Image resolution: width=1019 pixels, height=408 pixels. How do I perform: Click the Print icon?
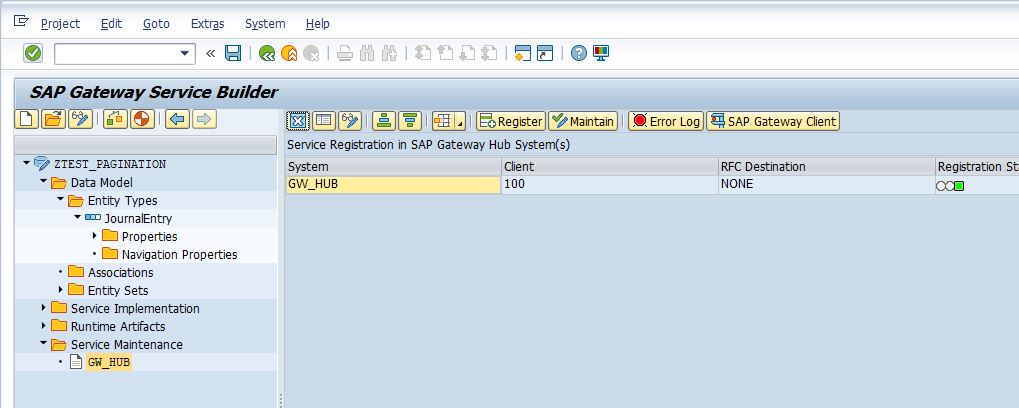pyautogui.click(x=345, y=53)
